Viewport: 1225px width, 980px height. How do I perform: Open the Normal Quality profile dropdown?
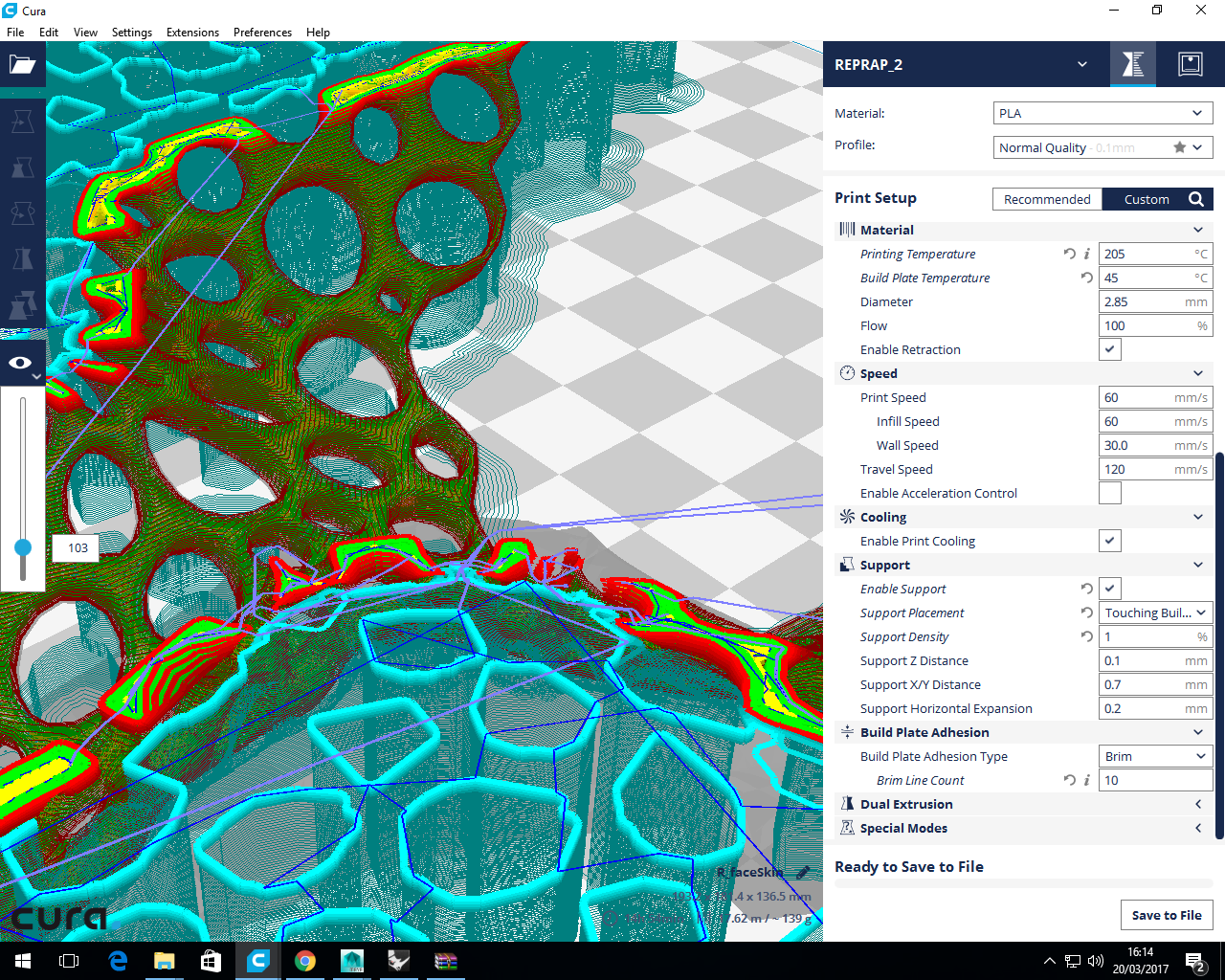pyautogui.click(x=1102, y=147)
